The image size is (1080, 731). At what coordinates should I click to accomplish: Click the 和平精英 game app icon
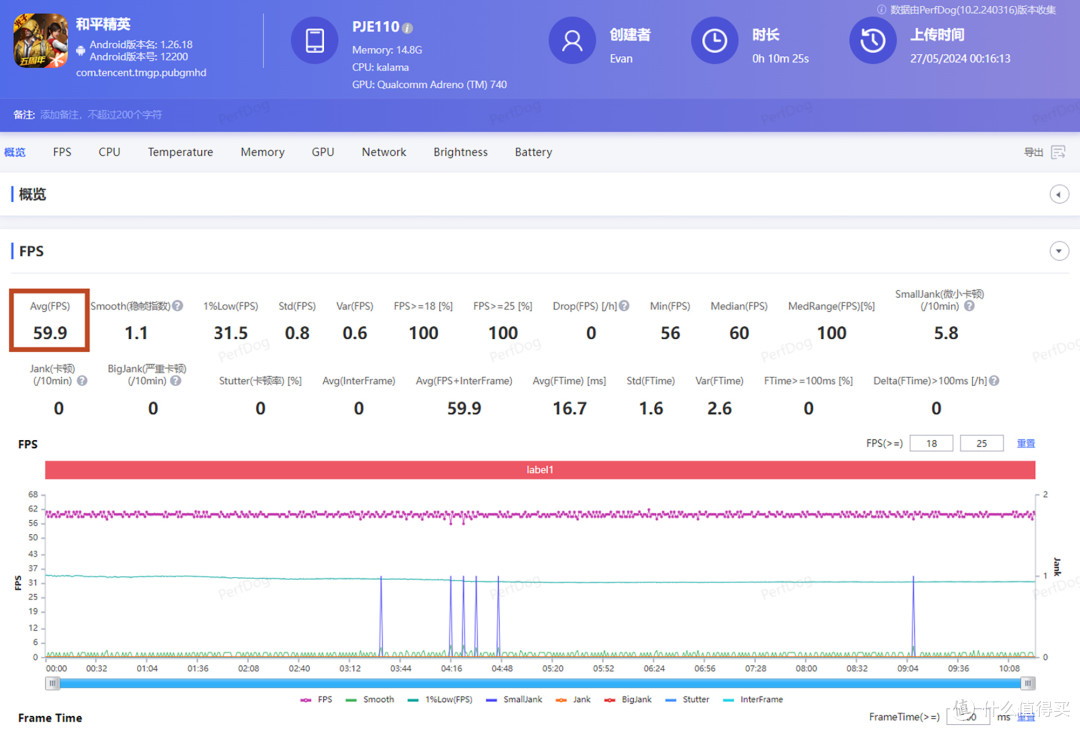pos(41,41)
